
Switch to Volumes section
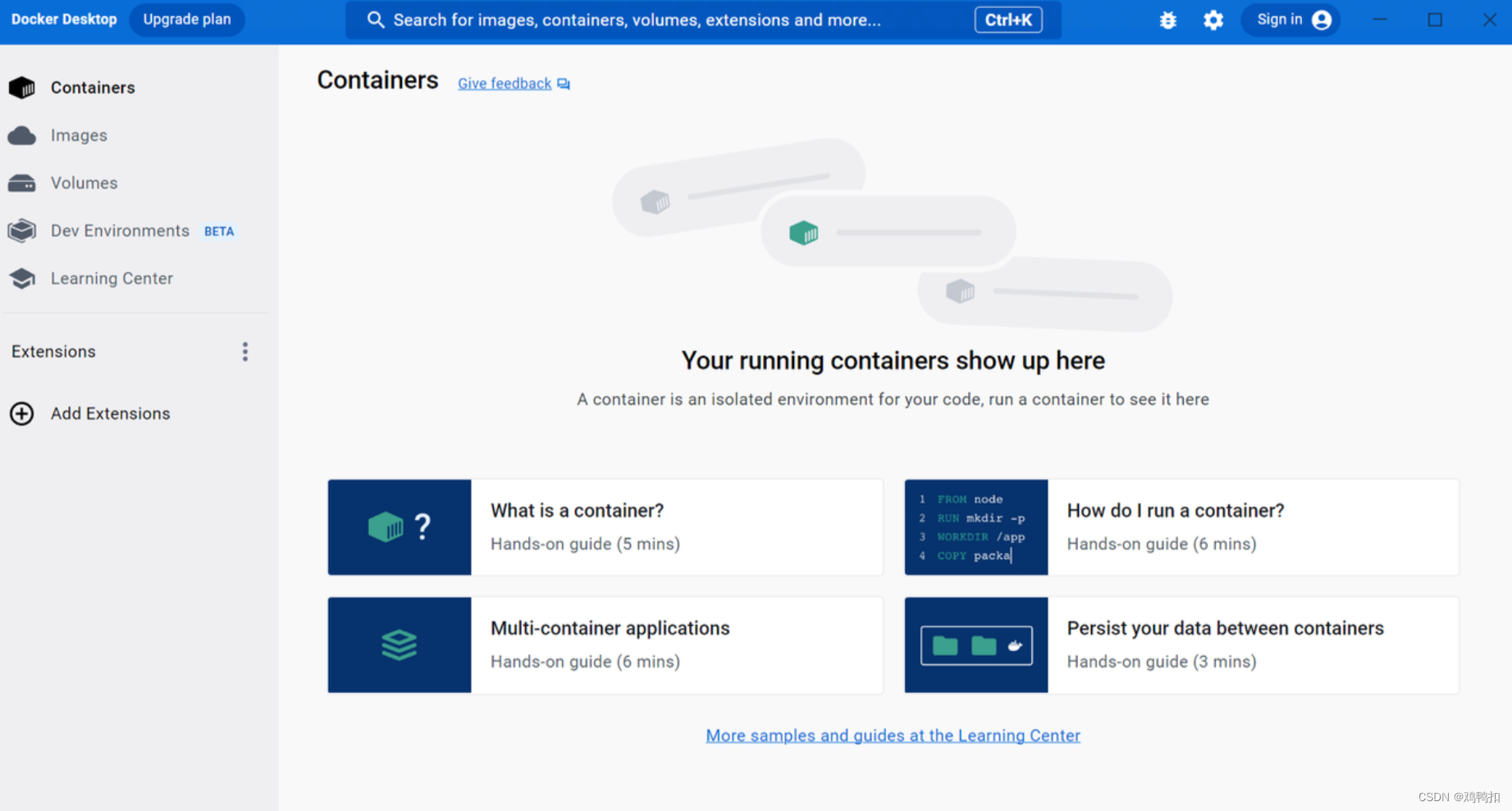84,183
